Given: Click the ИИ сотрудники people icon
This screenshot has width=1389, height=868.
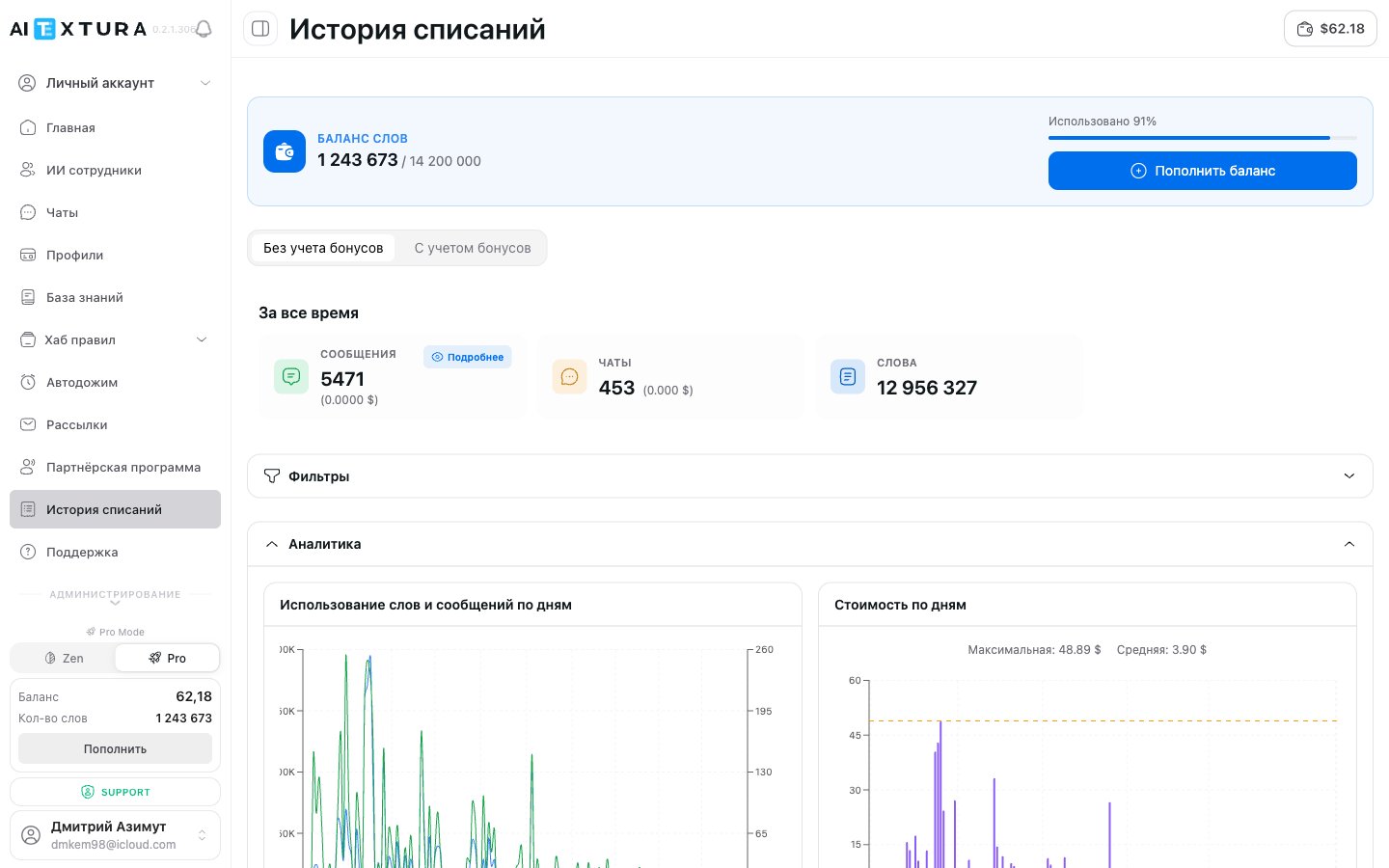Looking at the screenshot, I should coord(28,170).
